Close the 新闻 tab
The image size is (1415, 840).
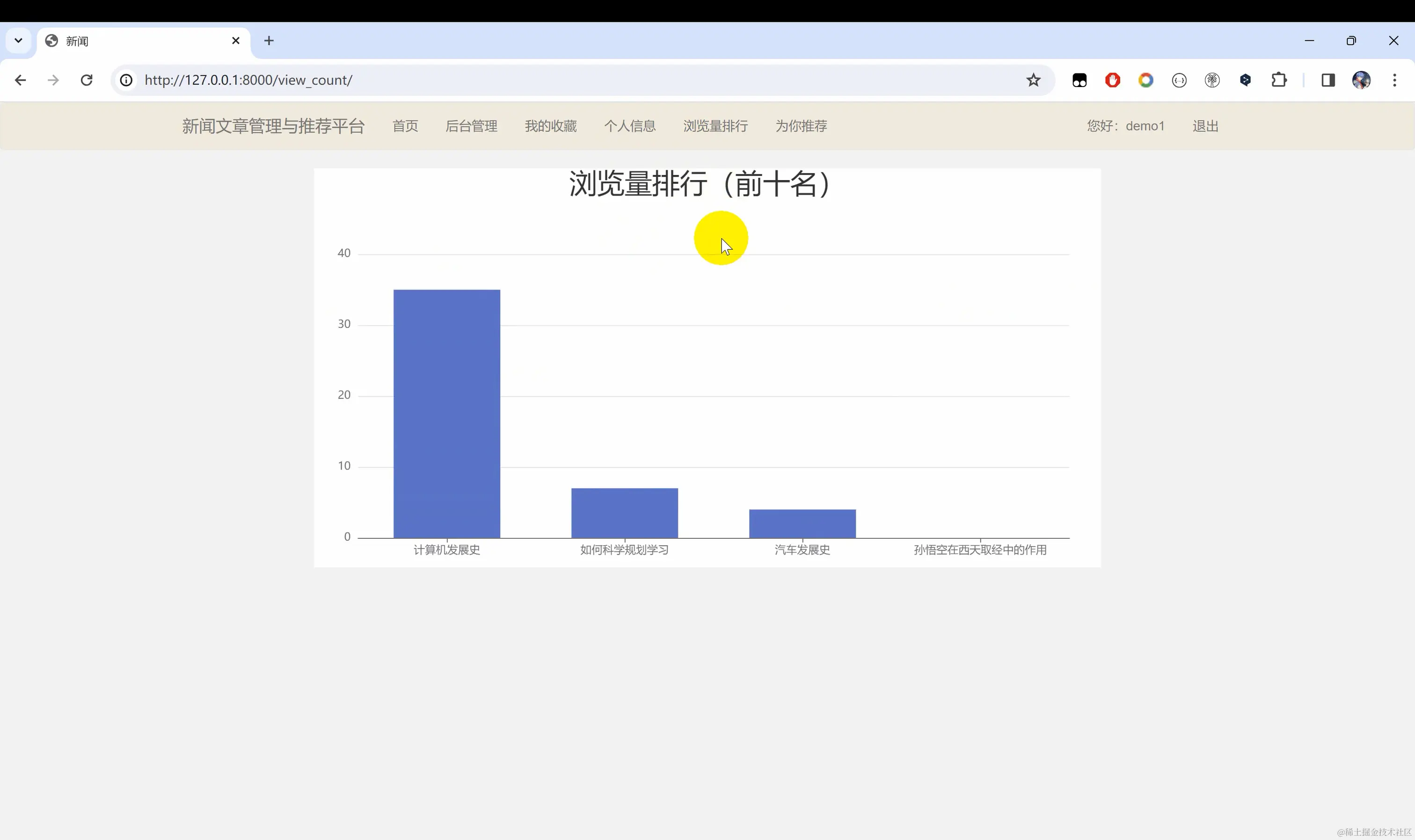pos(236,41)
